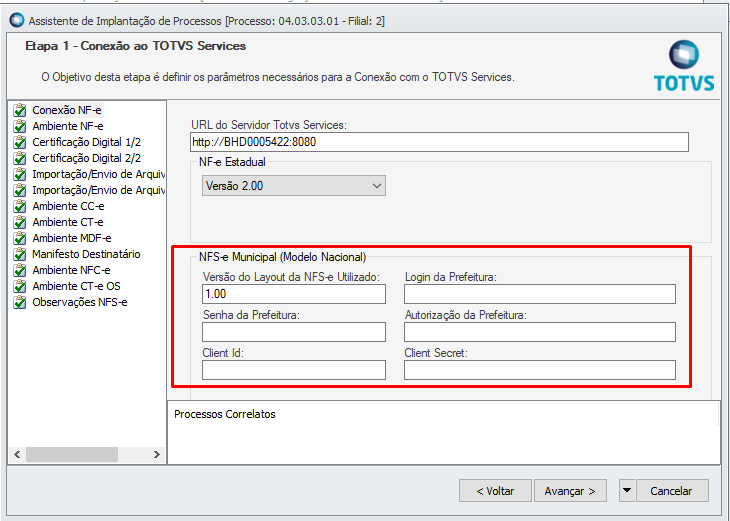Click the Senha da Prefeitura field
The height and width of the screenshot is (521, 730).
click(294, 332)
